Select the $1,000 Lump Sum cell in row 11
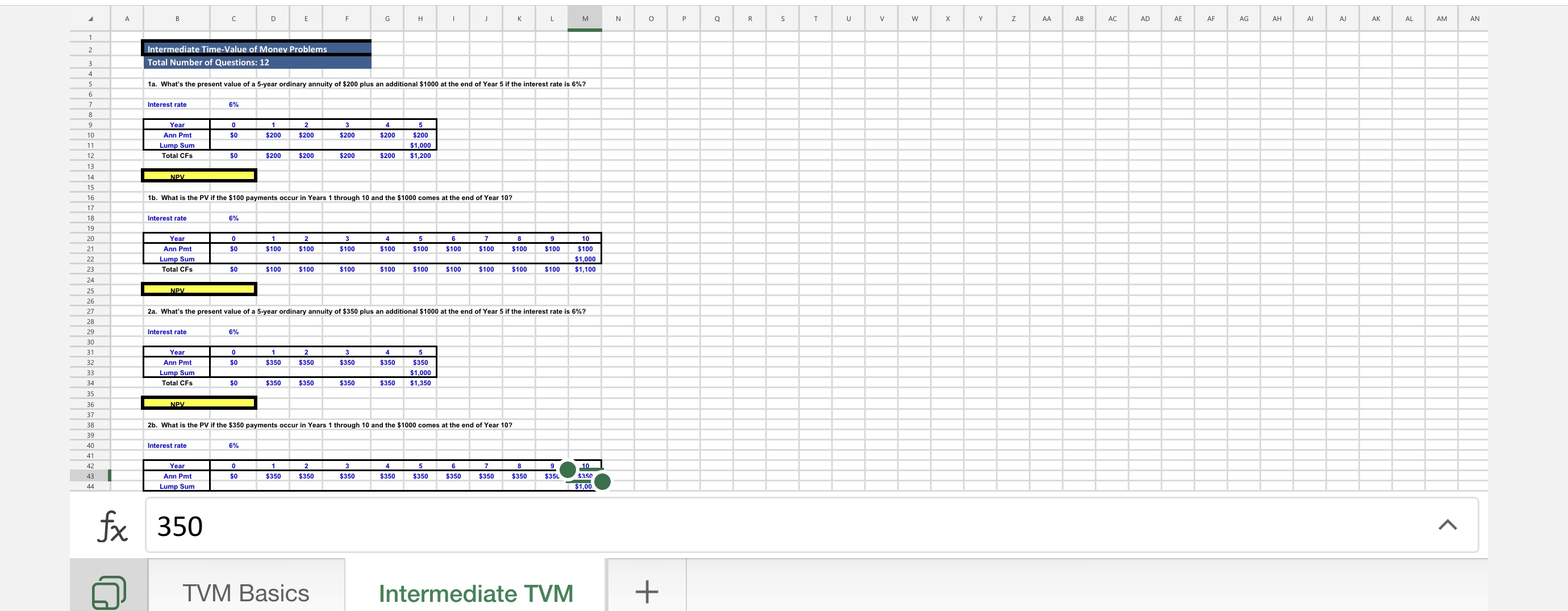The image size is (1568, 611). (x=420, y=145)
